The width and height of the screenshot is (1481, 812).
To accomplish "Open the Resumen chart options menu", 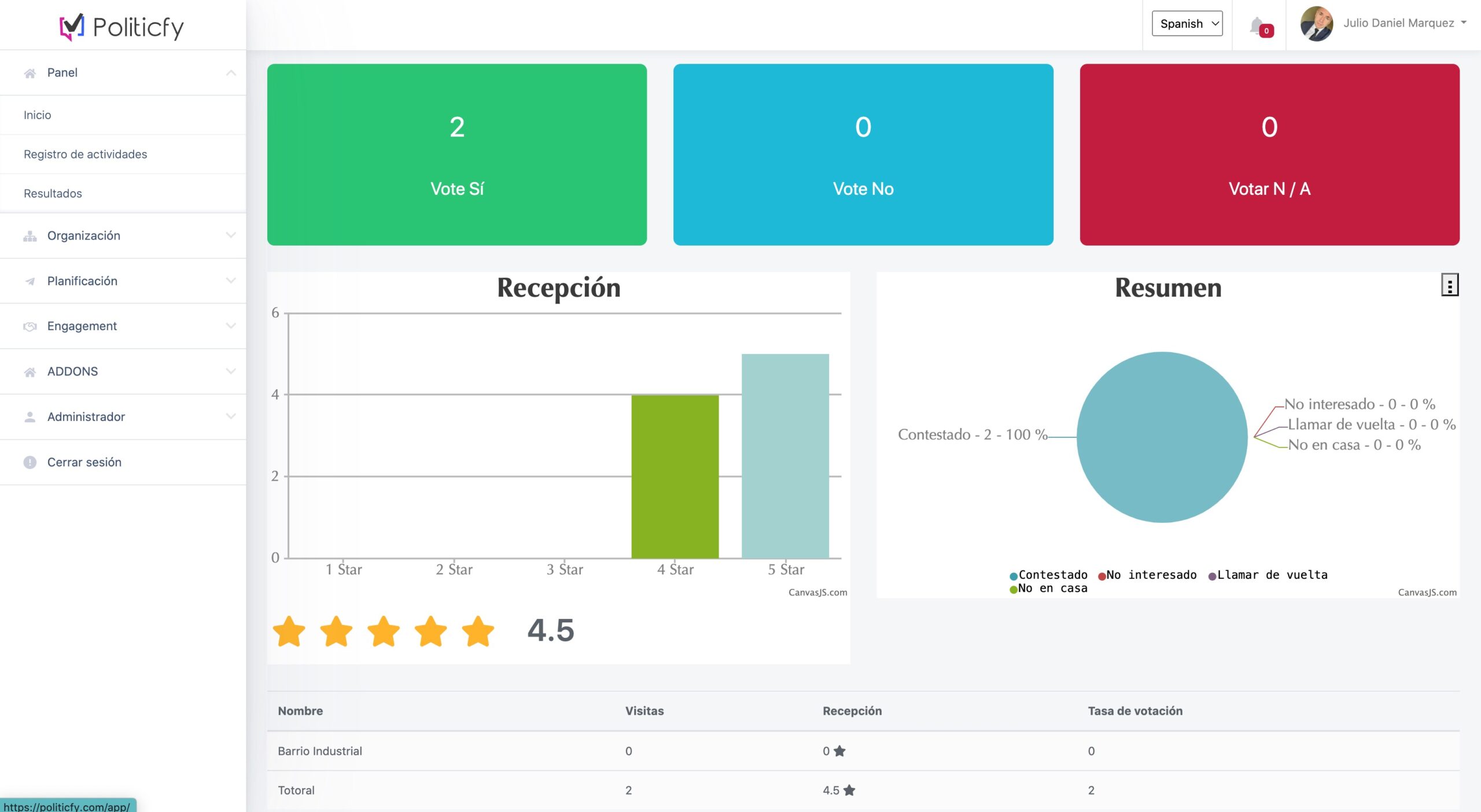I will (1449, 285).
